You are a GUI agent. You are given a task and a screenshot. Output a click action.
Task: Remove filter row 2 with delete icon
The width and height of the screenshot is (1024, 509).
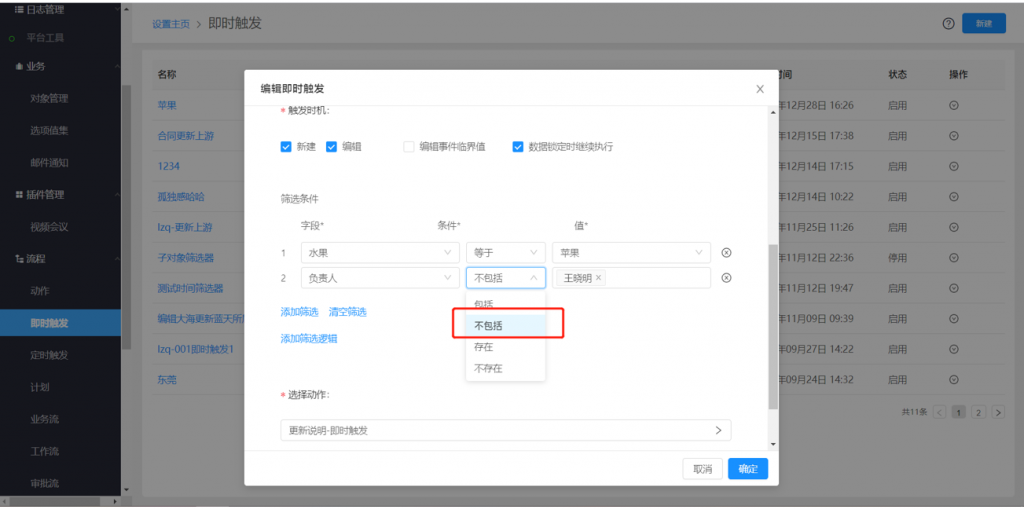click(727, 278)
